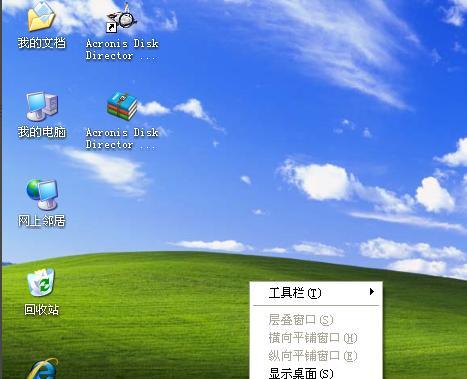Expand the 工具栏 submenu arrow
The width and height of the screenshot is (467, 379).
point(372,292)
